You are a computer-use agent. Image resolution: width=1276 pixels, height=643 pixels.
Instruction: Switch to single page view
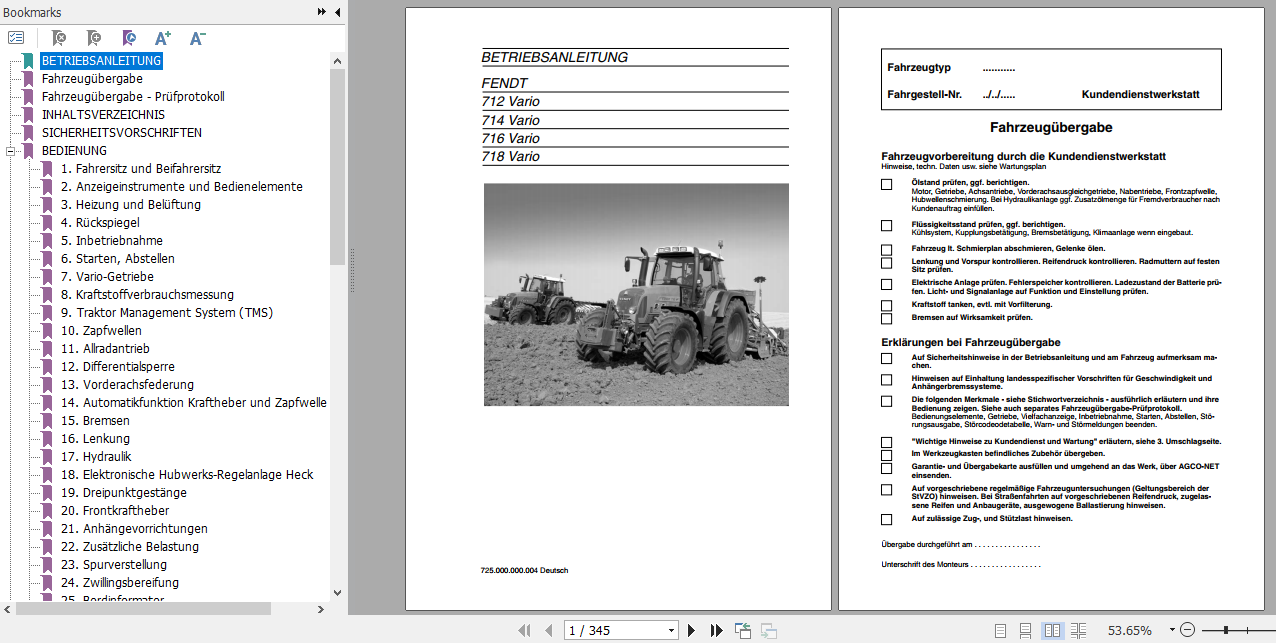tap(1001, 630)
